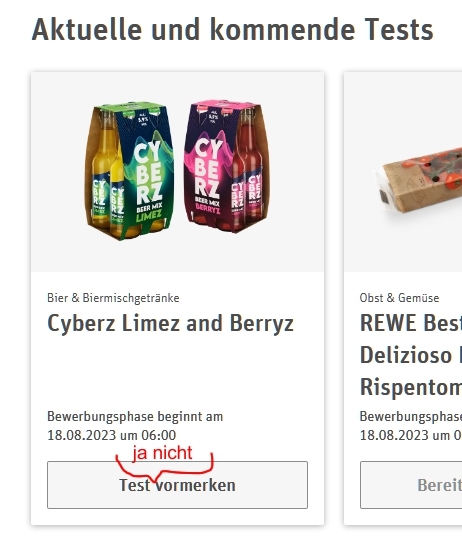Select the Bier & Biermischgetränke category label
Viewport: 462px width, 541px height.
113,298
